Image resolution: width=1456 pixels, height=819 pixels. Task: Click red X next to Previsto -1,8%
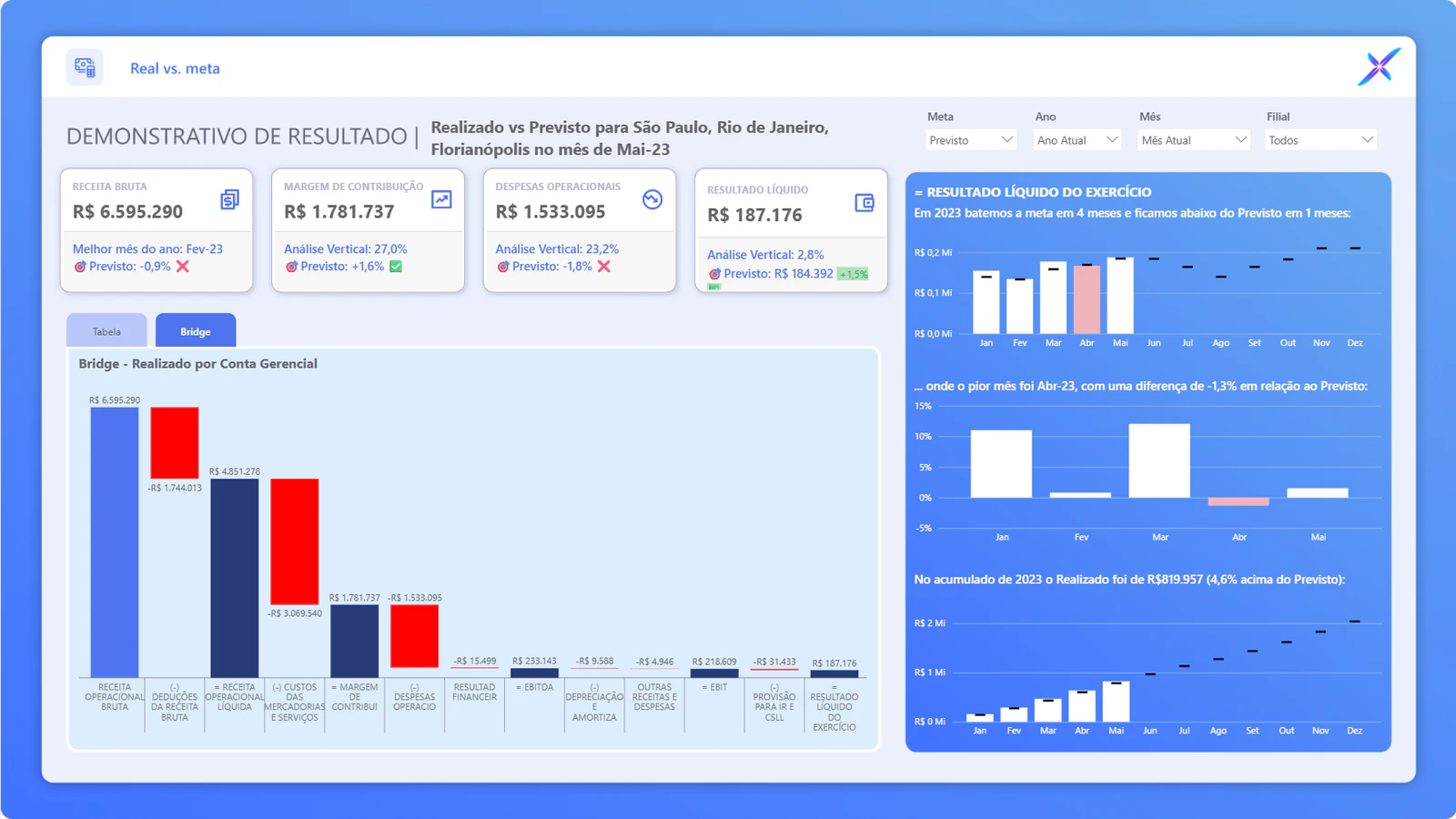604,267
